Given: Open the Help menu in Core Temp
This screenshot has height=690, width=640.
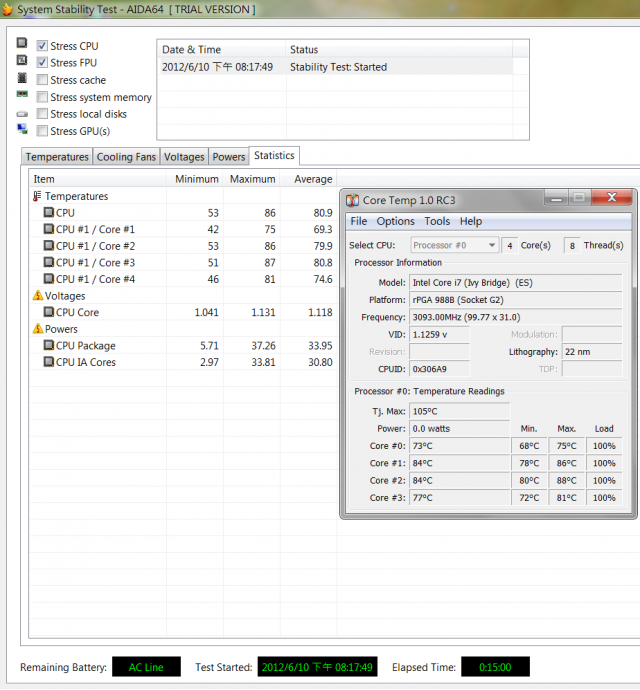Looking at the screenshot, I should pos(471,221).
